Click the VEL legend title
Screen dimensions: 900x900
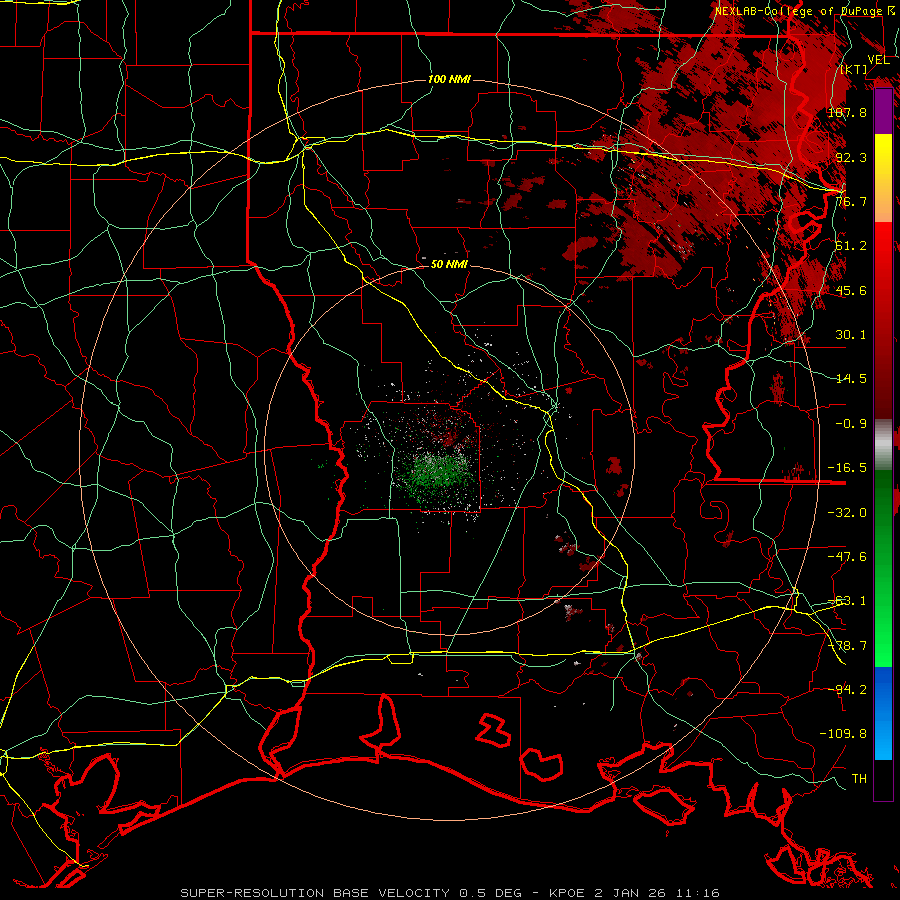pos(878,59)
